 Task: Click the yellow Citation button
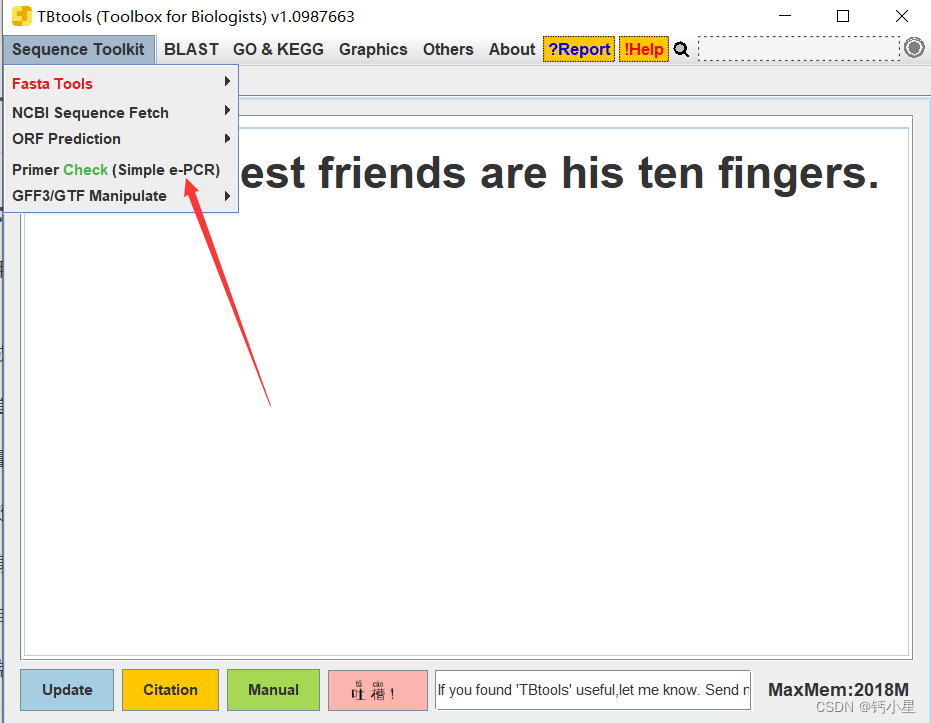coord(170,690)
